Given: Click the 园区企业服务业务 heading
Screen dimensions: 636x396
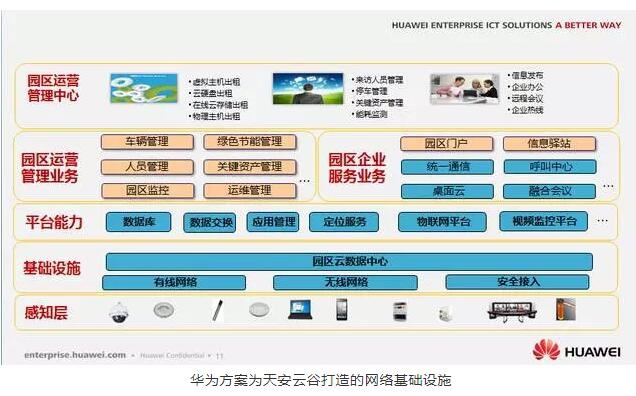Looking at the screenshot, I should (357, 168).
